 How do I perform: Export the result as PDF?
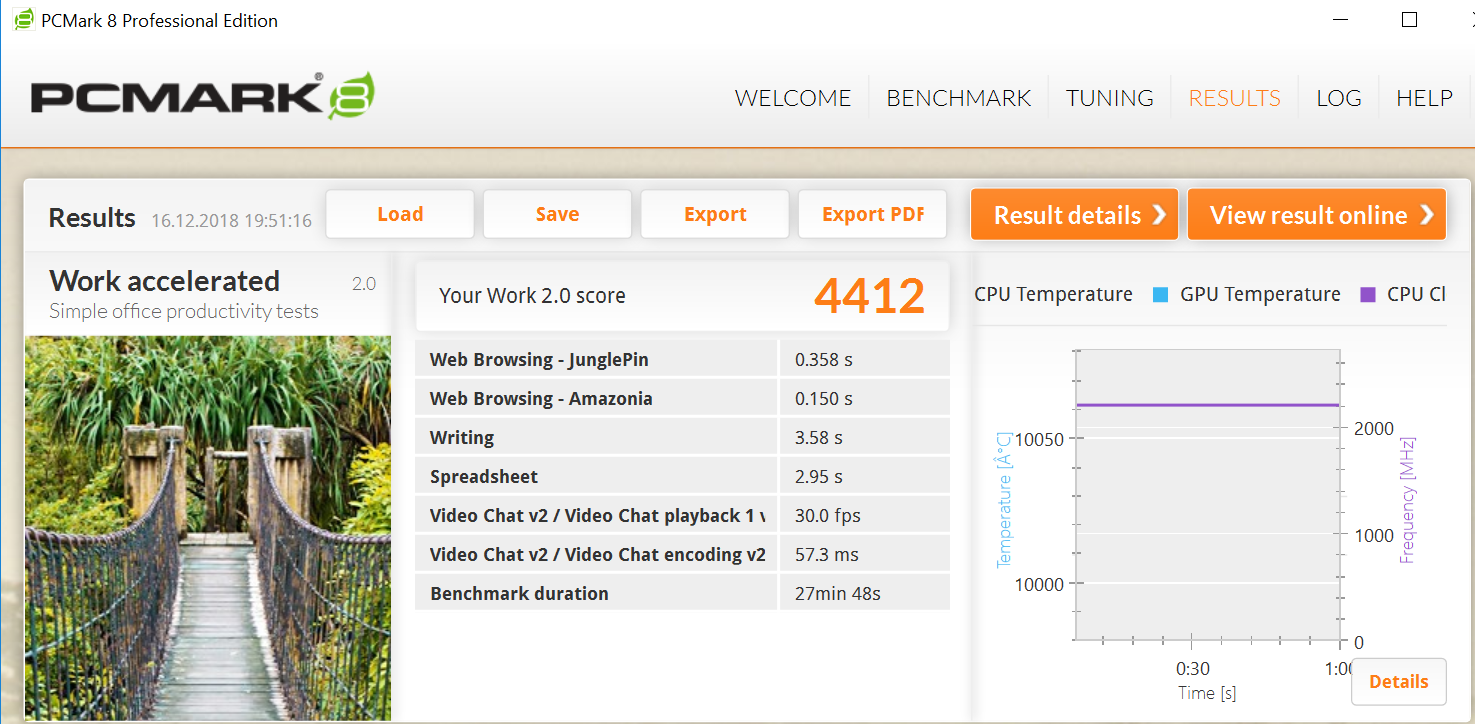coord(872,214)
